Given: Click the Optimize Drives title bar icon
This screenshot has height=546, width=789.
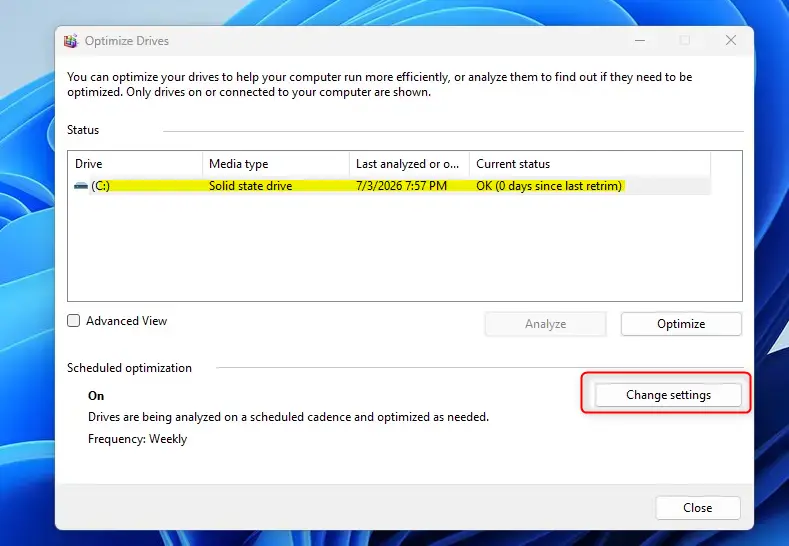Looking at the screenshot, I should [71, 41].
